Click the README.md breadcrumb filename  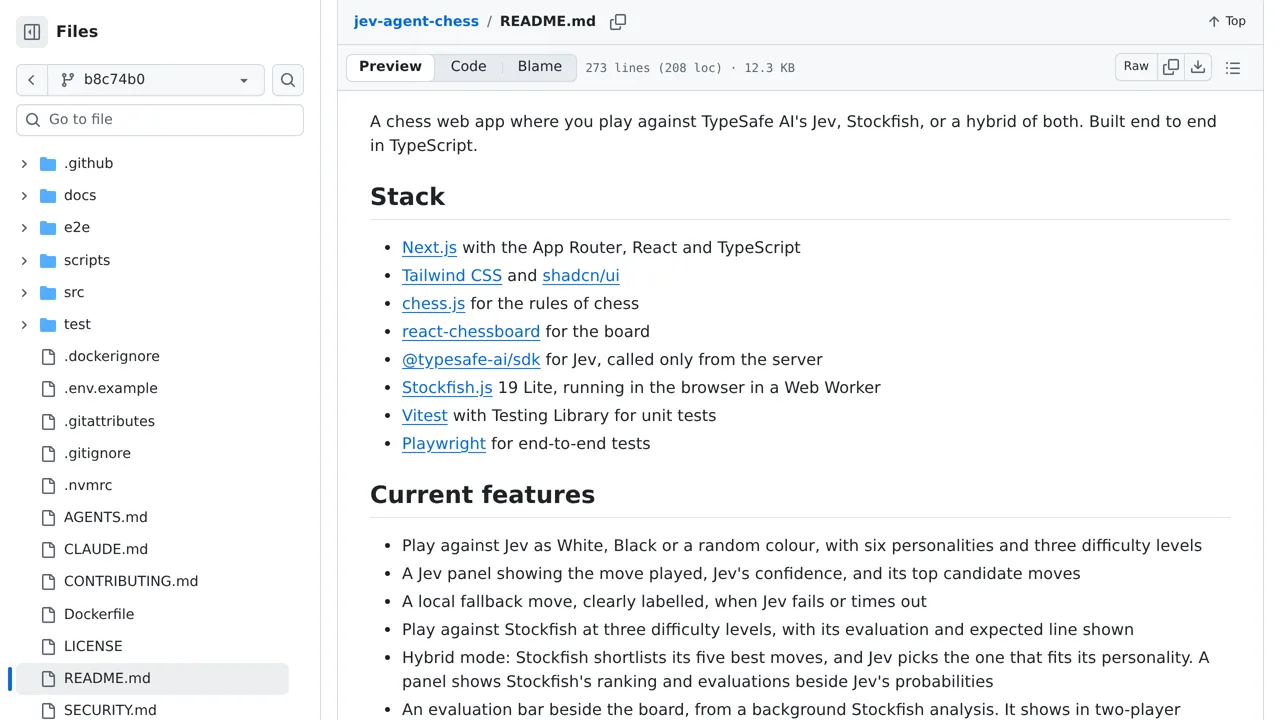coord(548,21)
